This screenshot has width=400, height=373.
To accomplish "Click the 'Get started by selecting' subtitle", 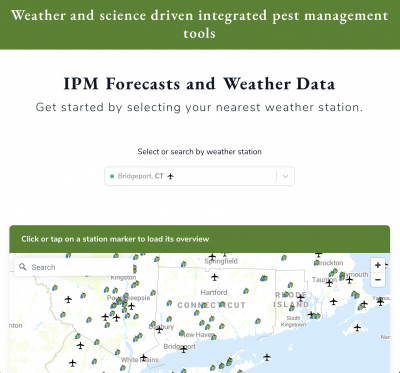I will tap(199, 107).
